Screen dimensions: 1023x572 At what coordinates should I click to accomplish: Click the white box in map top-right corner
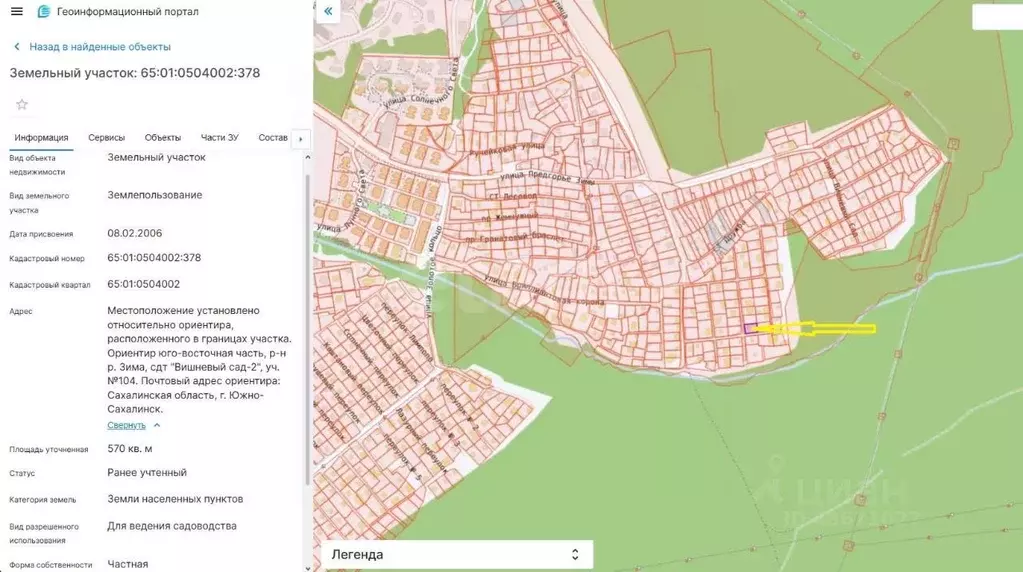coord(997,16)
